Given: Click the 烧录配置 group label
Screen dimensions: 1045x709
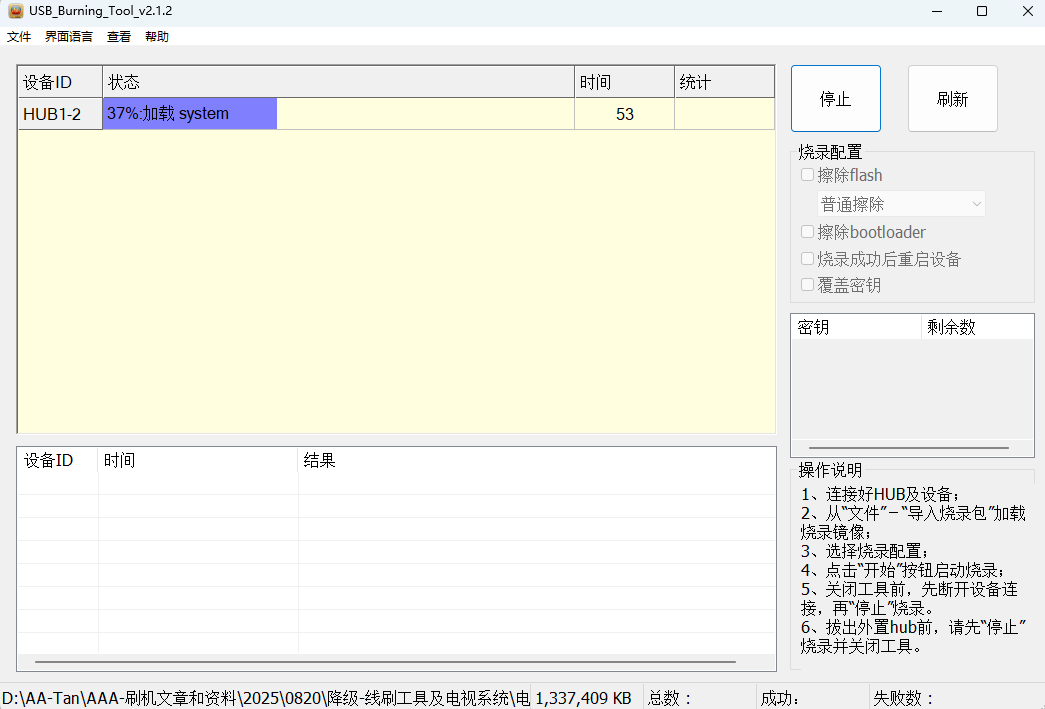Looking at the screenshot, I should point(830,152).
